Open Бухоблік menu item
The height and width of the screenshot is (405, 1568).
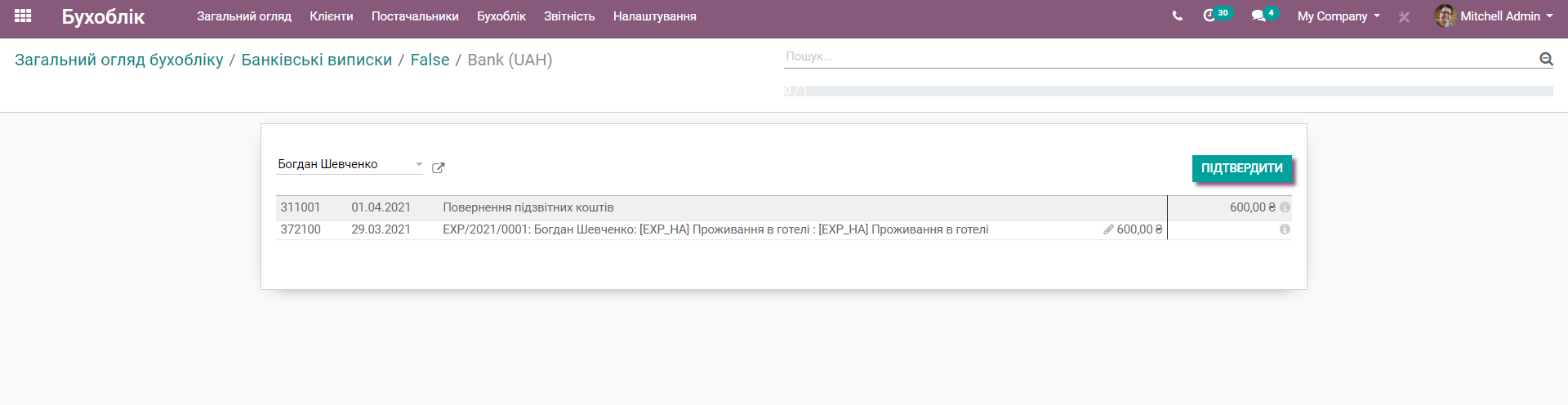point(501,16)
